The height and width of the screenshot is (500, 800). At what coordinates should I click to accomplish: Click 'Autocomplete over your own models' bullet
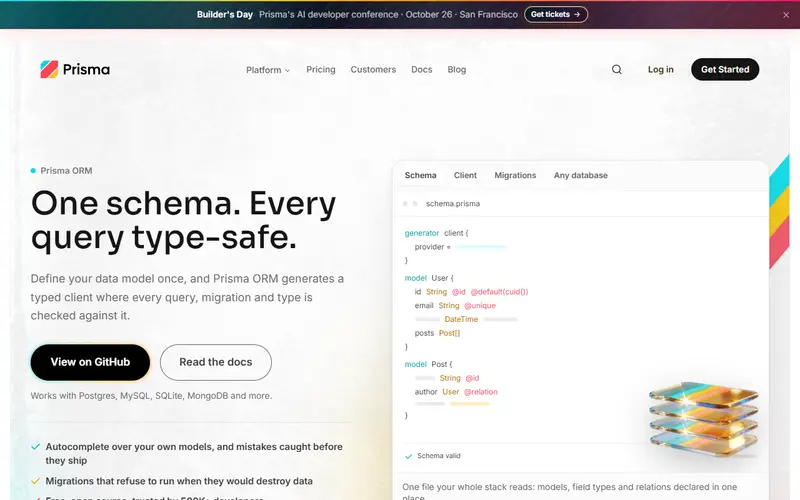coord(194,453)
